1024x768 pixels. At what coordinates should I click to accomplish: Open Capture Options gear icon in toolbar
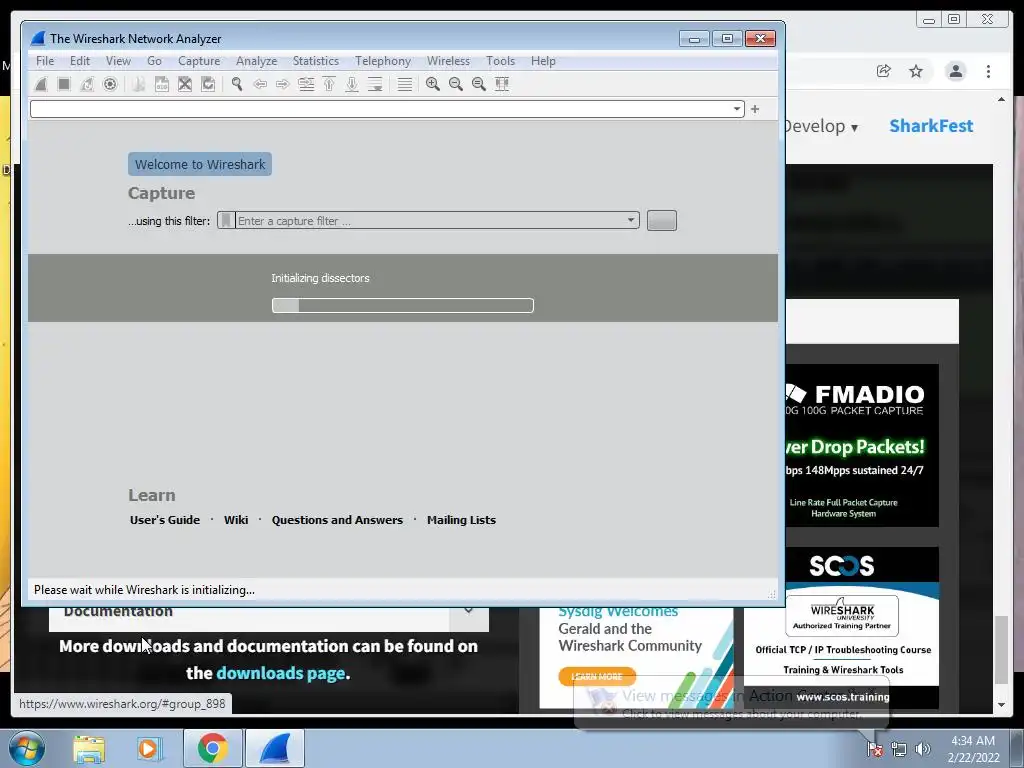[x=110, y=84]
